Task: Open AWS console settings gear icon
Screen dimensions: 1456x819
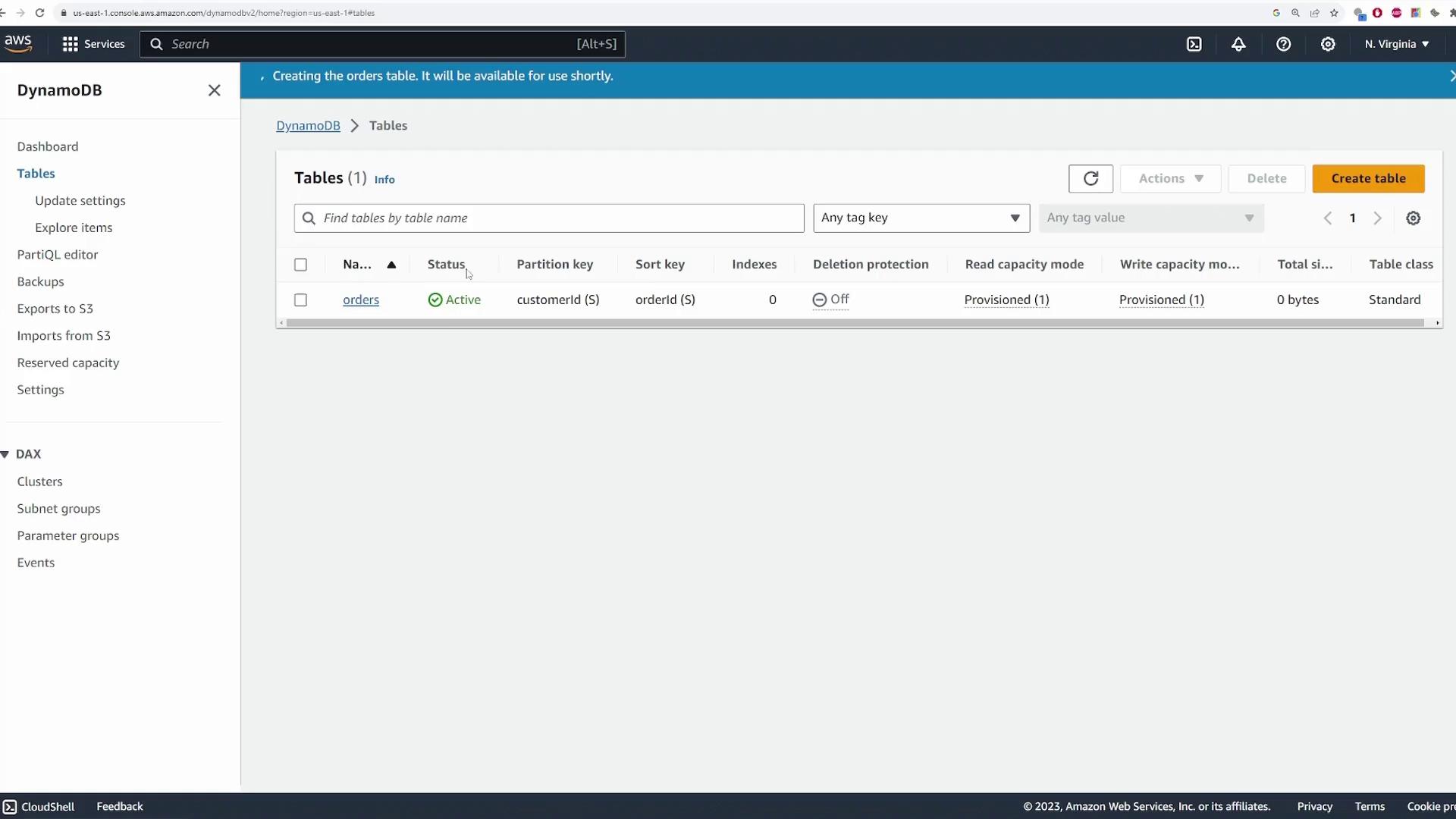Action: 1328,44
